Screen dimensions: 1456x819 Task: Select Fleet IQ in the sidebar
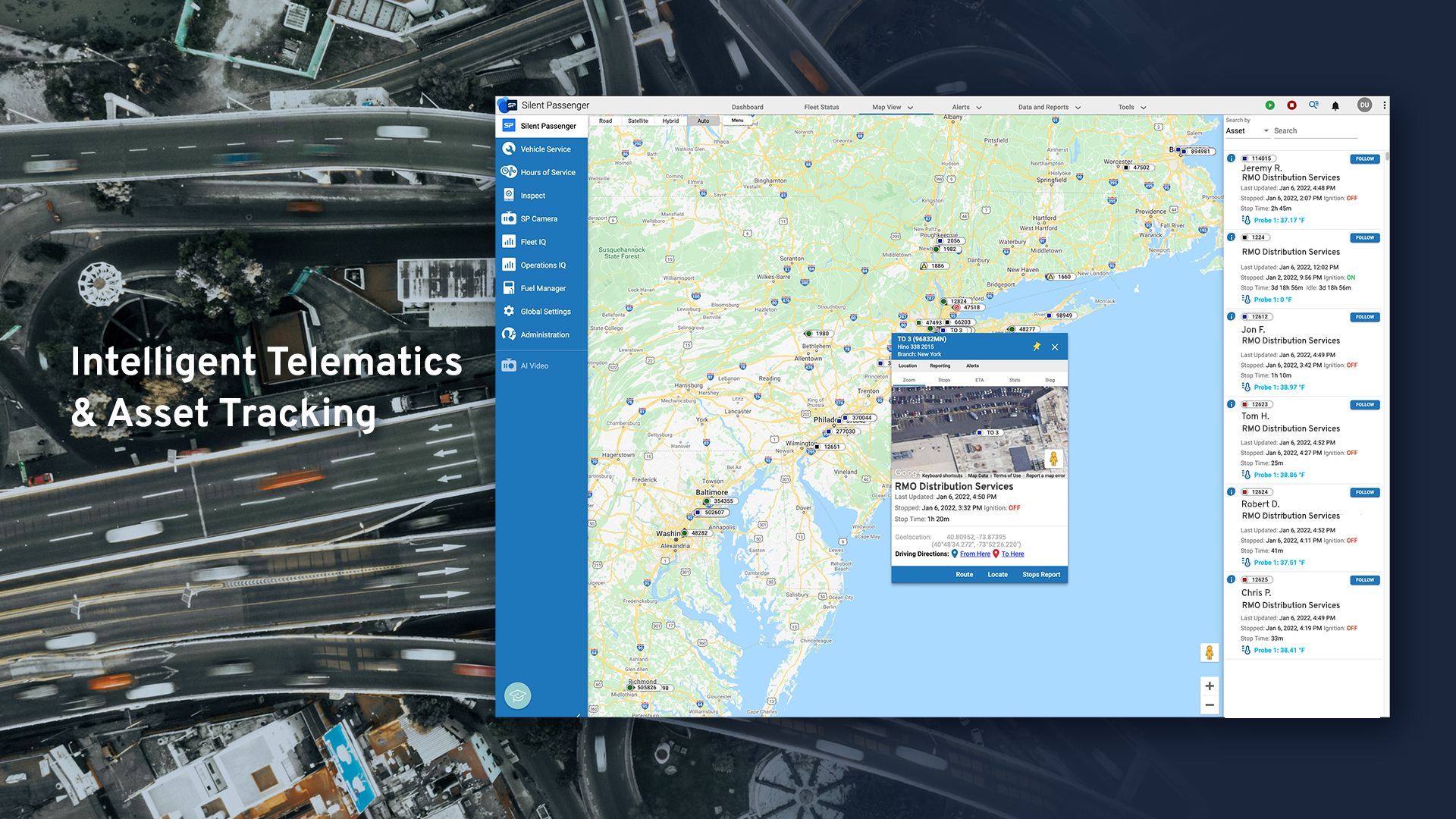pyautogui.click(x=533, y=241)
